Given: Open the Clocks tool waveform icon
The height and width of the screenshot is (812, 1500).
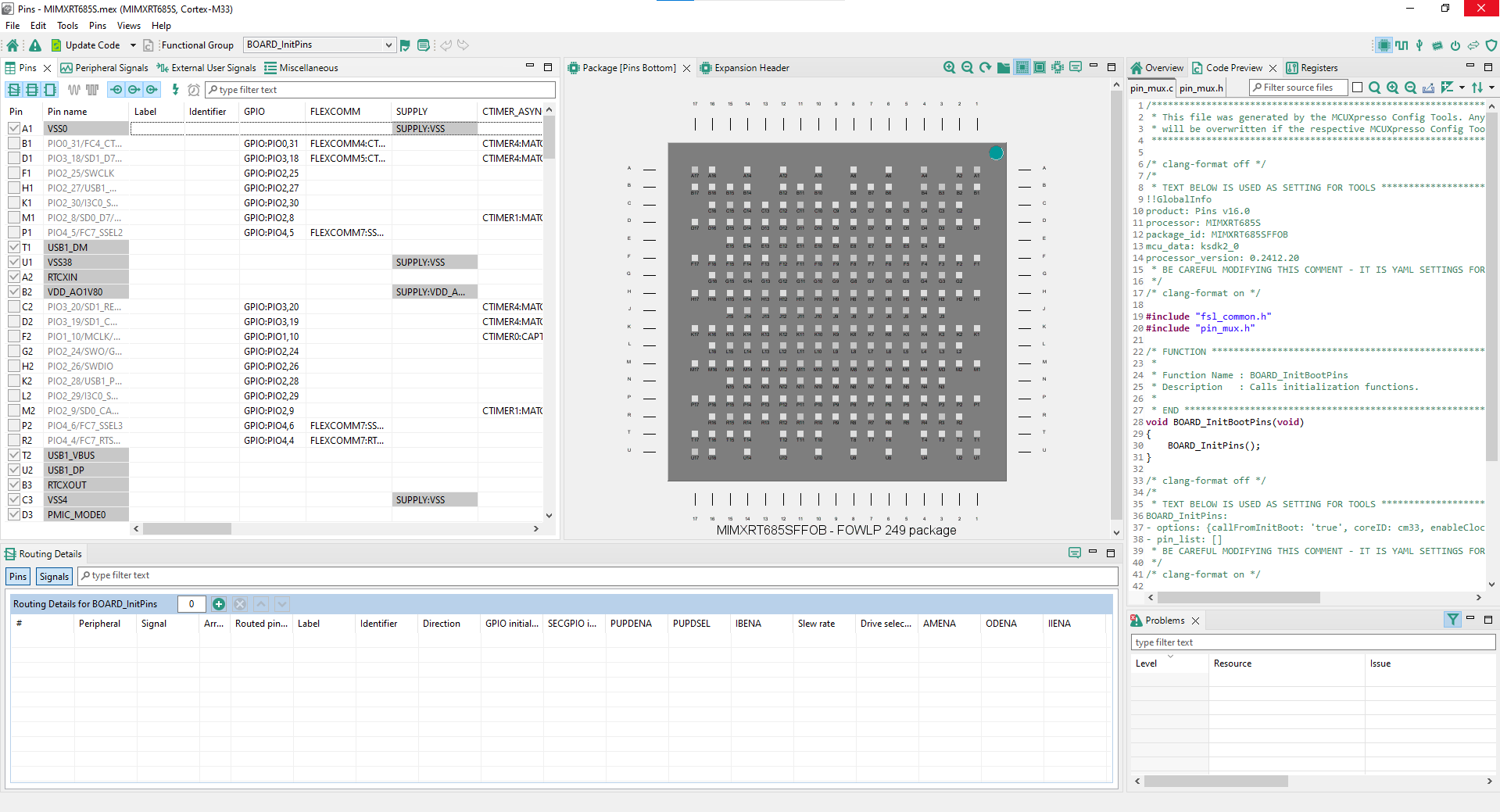Looking at the screenshot, I should [1402, 45].
